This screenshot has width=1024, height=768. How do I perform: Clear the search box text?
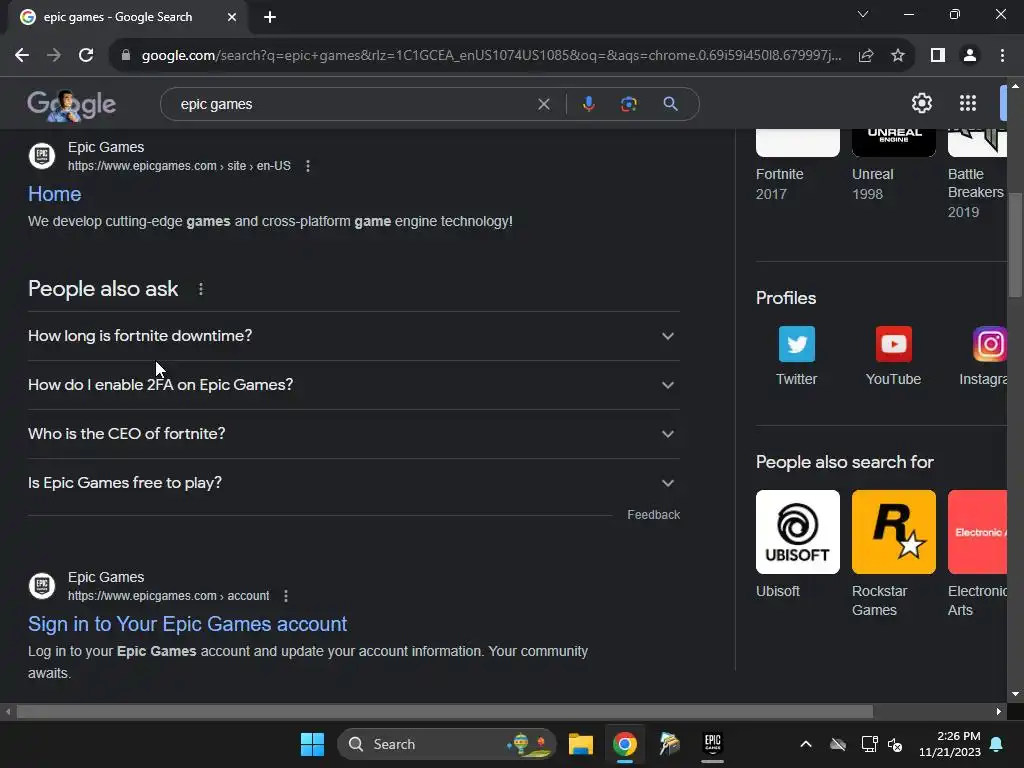click(x=543, y=104)
